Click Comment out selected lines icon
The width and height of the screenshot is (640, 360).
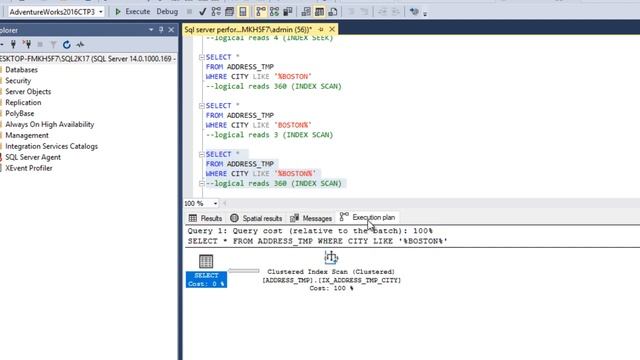351,12
